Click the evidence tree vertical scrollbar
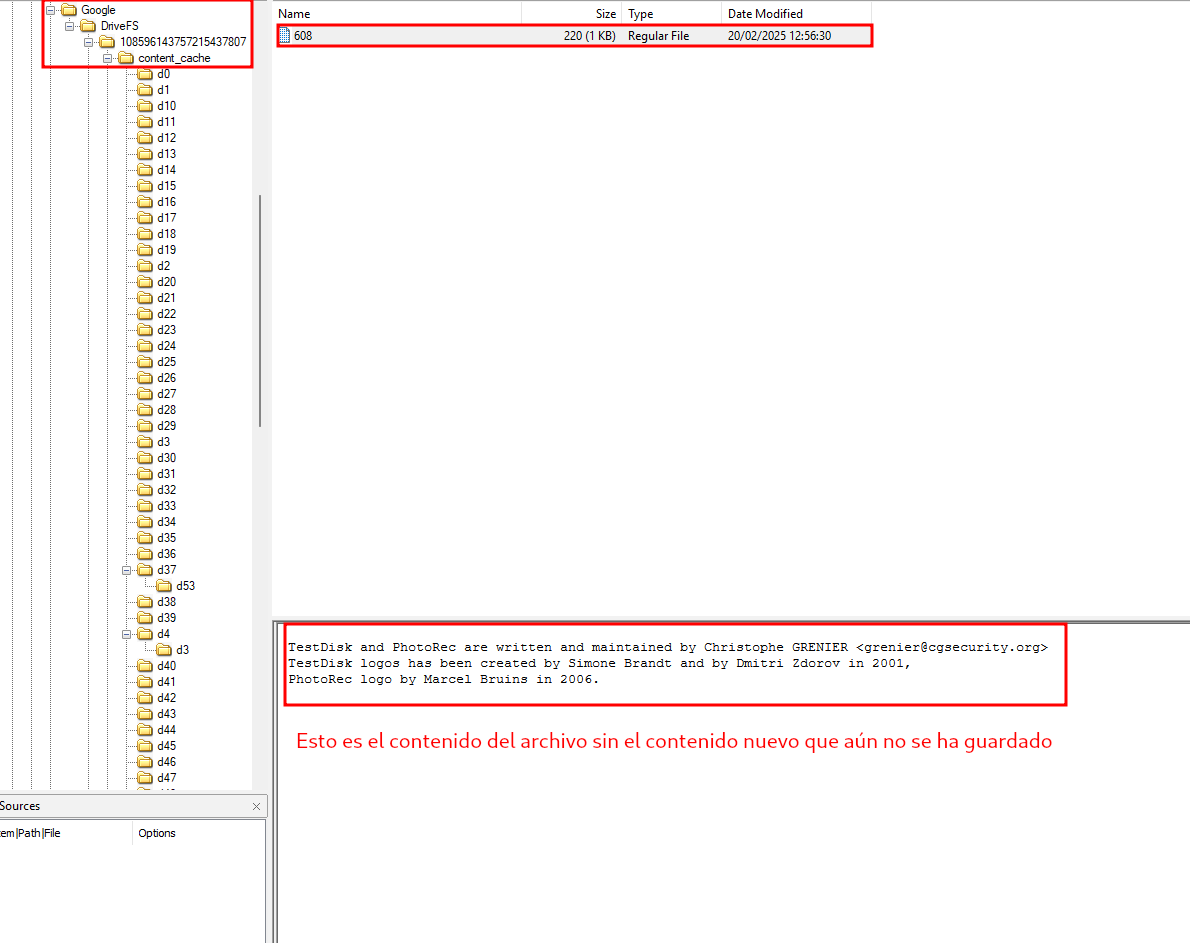 pos(260,311)
